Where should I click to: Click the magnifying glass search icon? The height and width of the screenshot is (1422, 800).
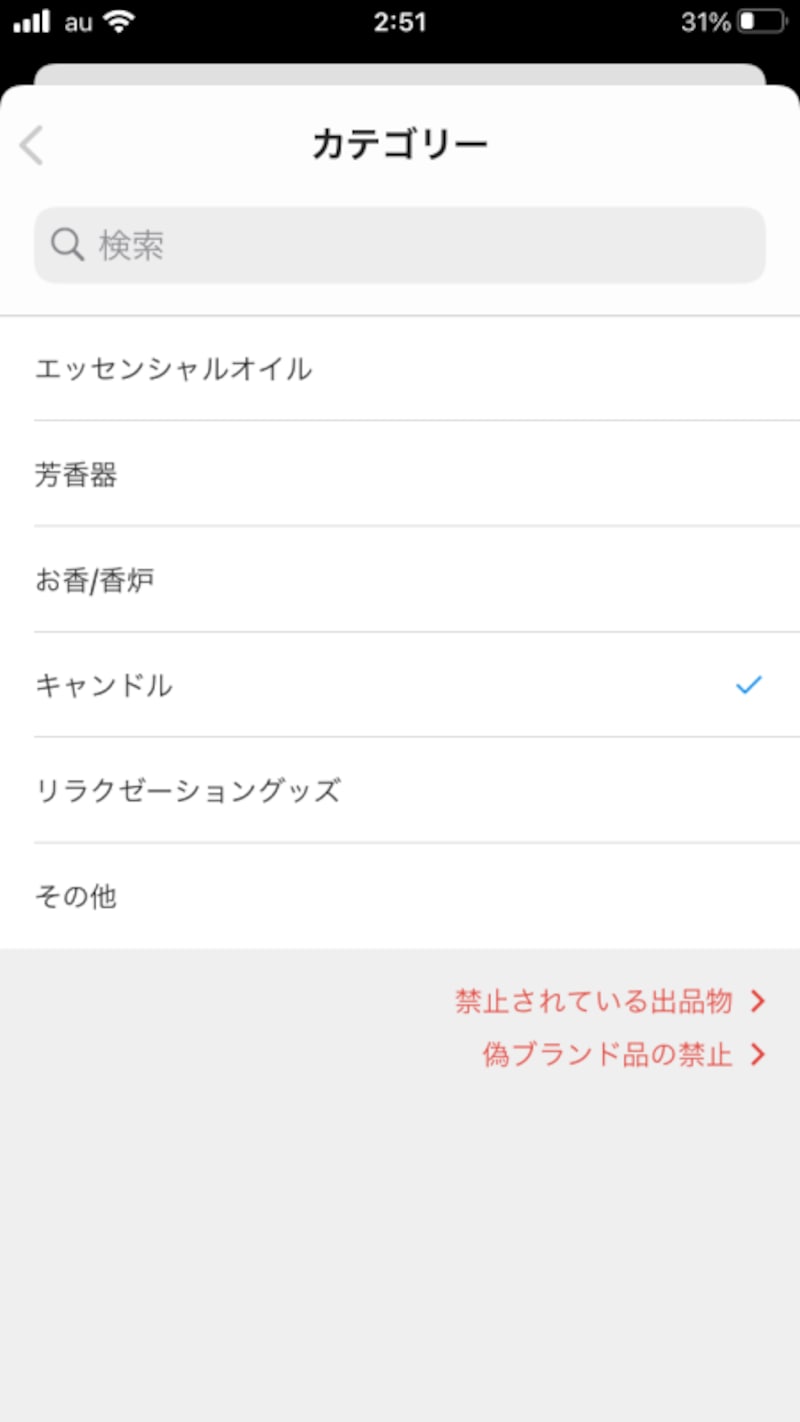pyautogui.click(x=66, y=243)
